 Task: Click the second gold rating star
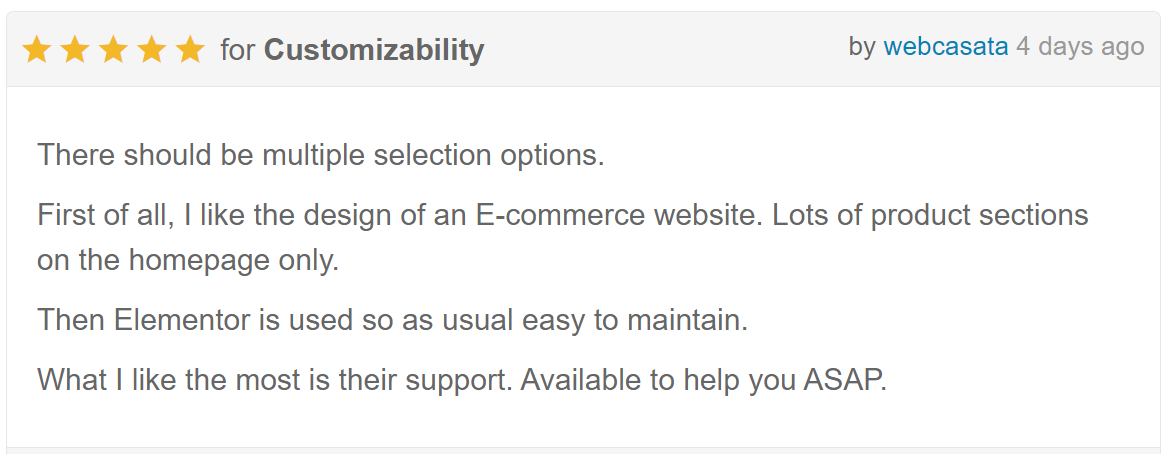(x=75, y=50)
